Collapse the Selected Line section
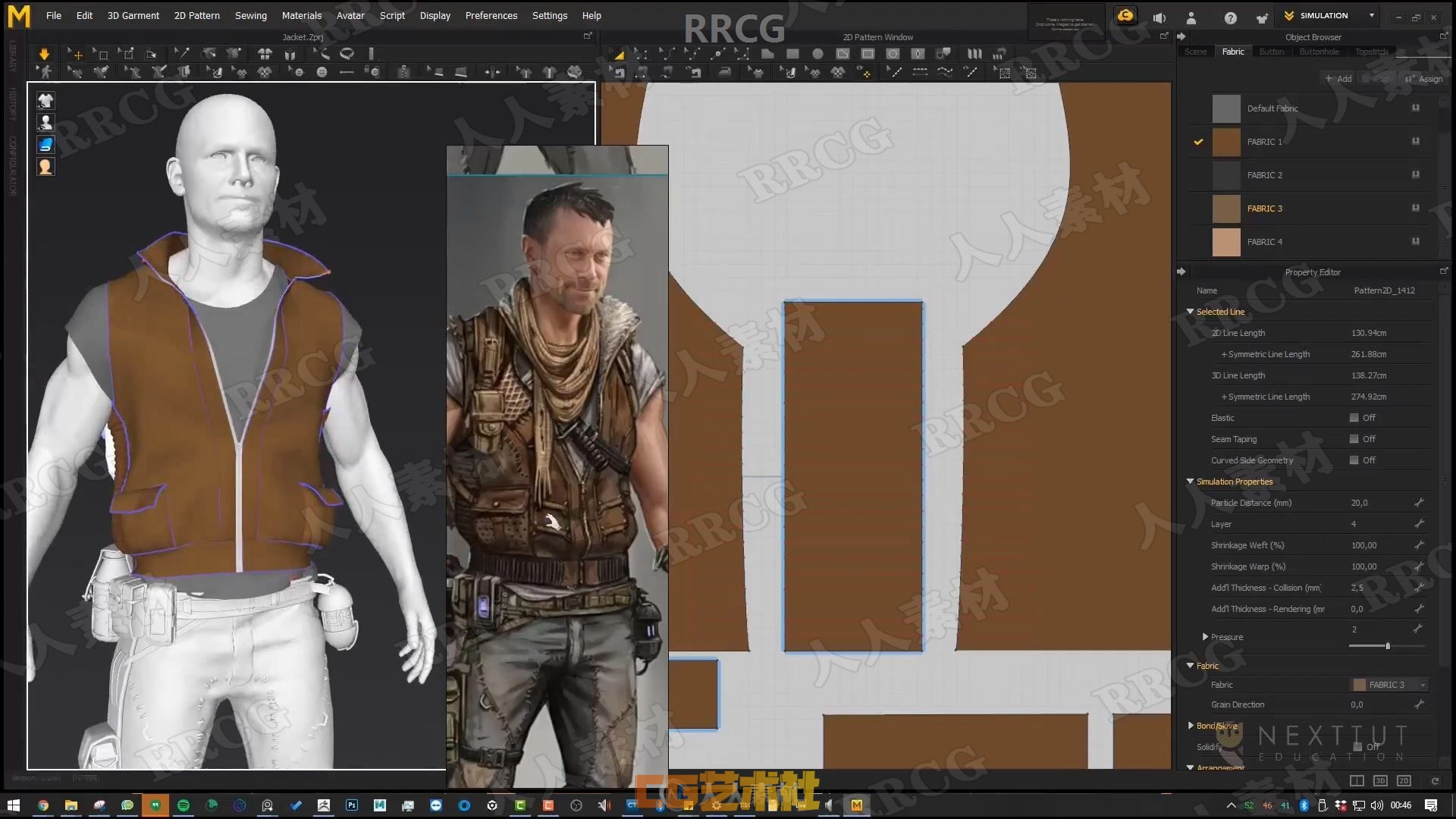Viewport: 1456px width, 819px height. point(1190,312)
